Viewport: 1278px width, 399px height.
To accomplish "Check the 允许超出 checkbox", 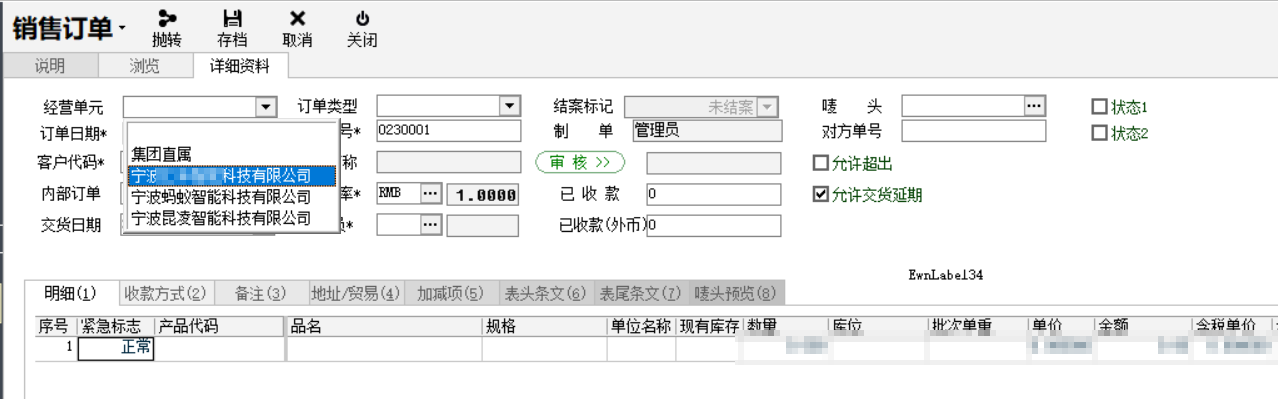I will (821, 163).
